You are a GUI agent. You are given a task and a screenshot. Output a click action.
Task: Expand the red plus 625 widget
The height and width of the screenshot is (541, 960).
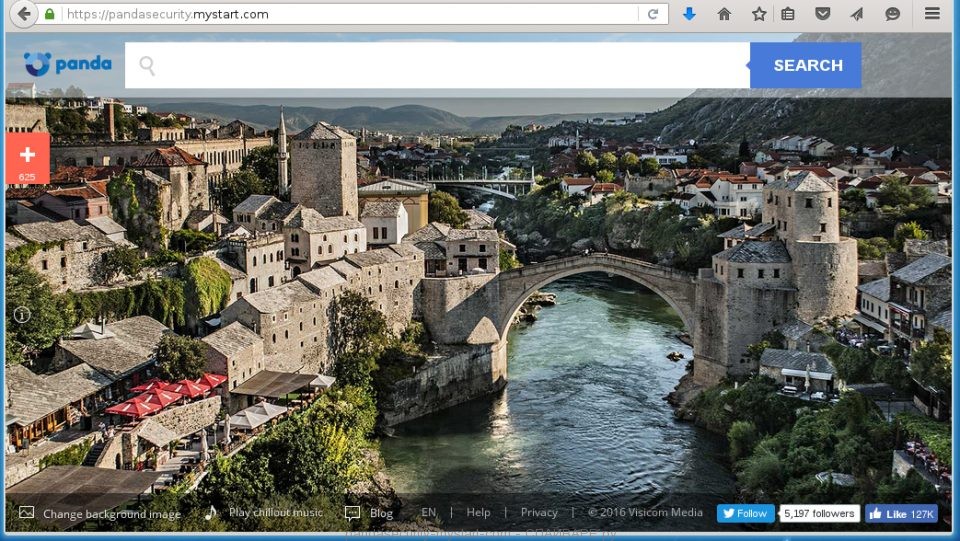click(27, 158)
